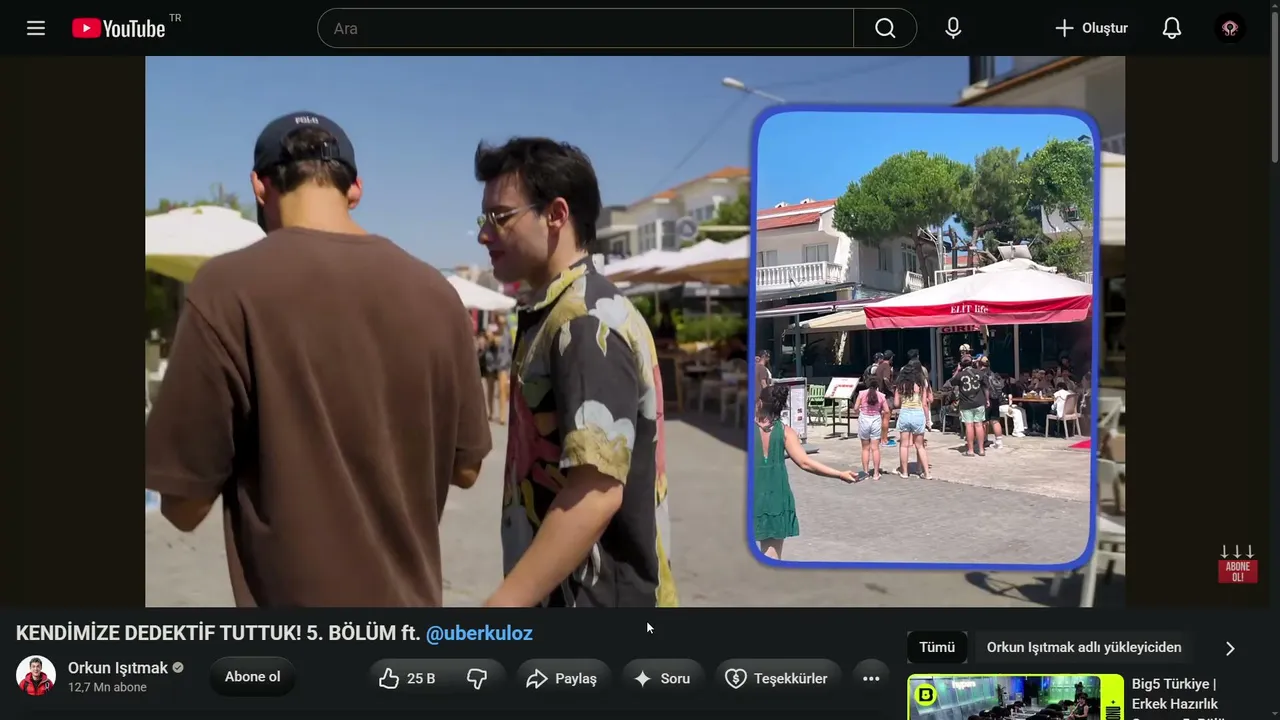Go to YouTube home via logo
This screenshot has height=720, width=1280.
pyautogui.click(x=119, y=28)
